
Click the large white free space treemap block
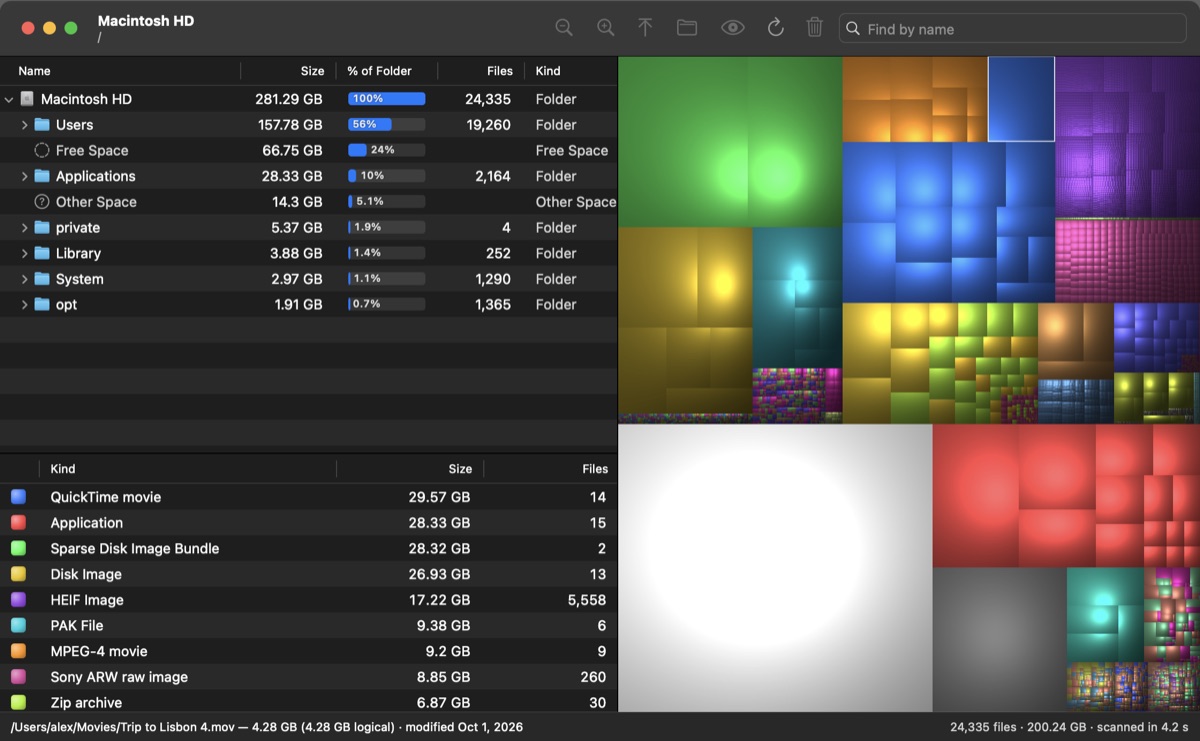tap(775, 568)
